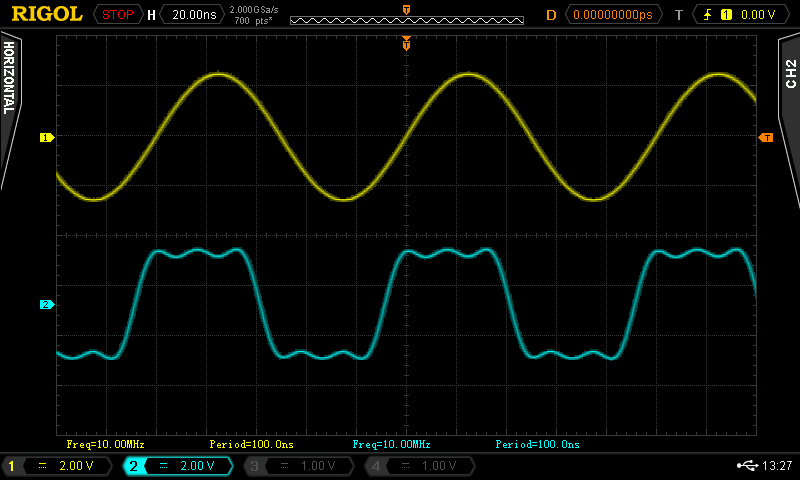This screenshot has width=800, height=480.
Task: Click the T trigger label in top bar
Action: coord(679,15)
